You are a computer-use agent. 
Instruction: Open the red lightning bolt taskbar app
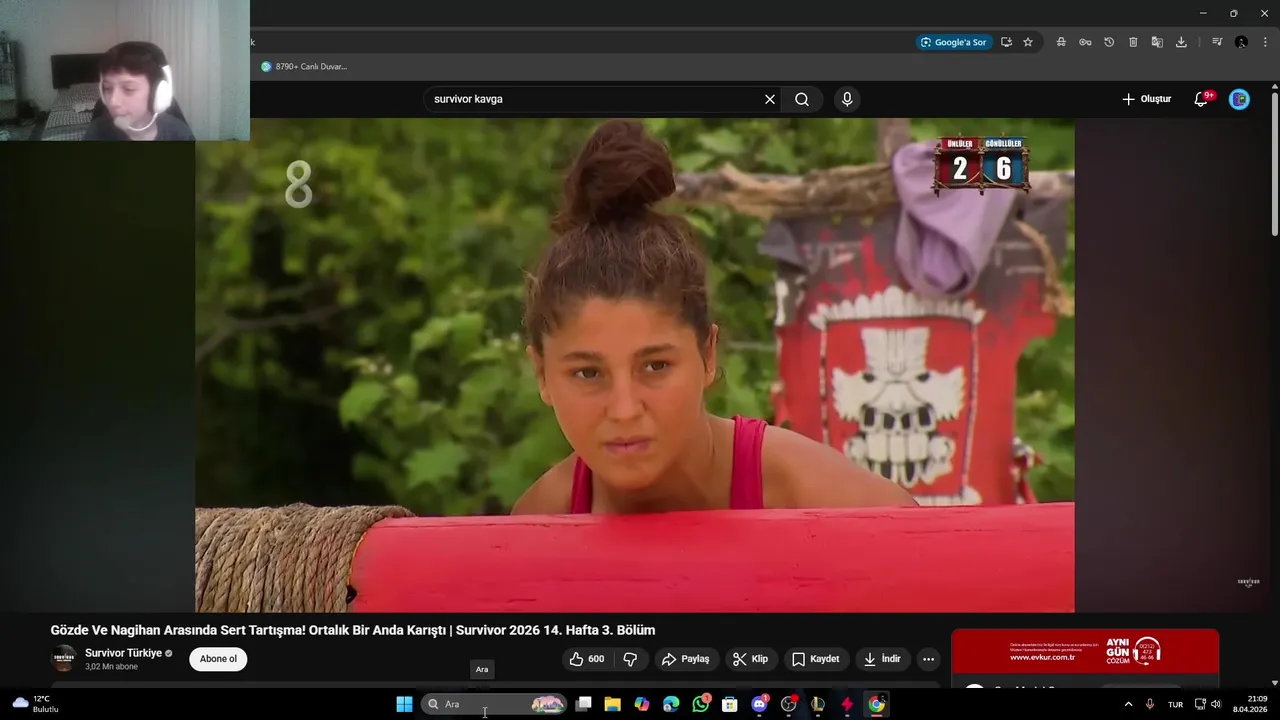click(x=847, y=704)
